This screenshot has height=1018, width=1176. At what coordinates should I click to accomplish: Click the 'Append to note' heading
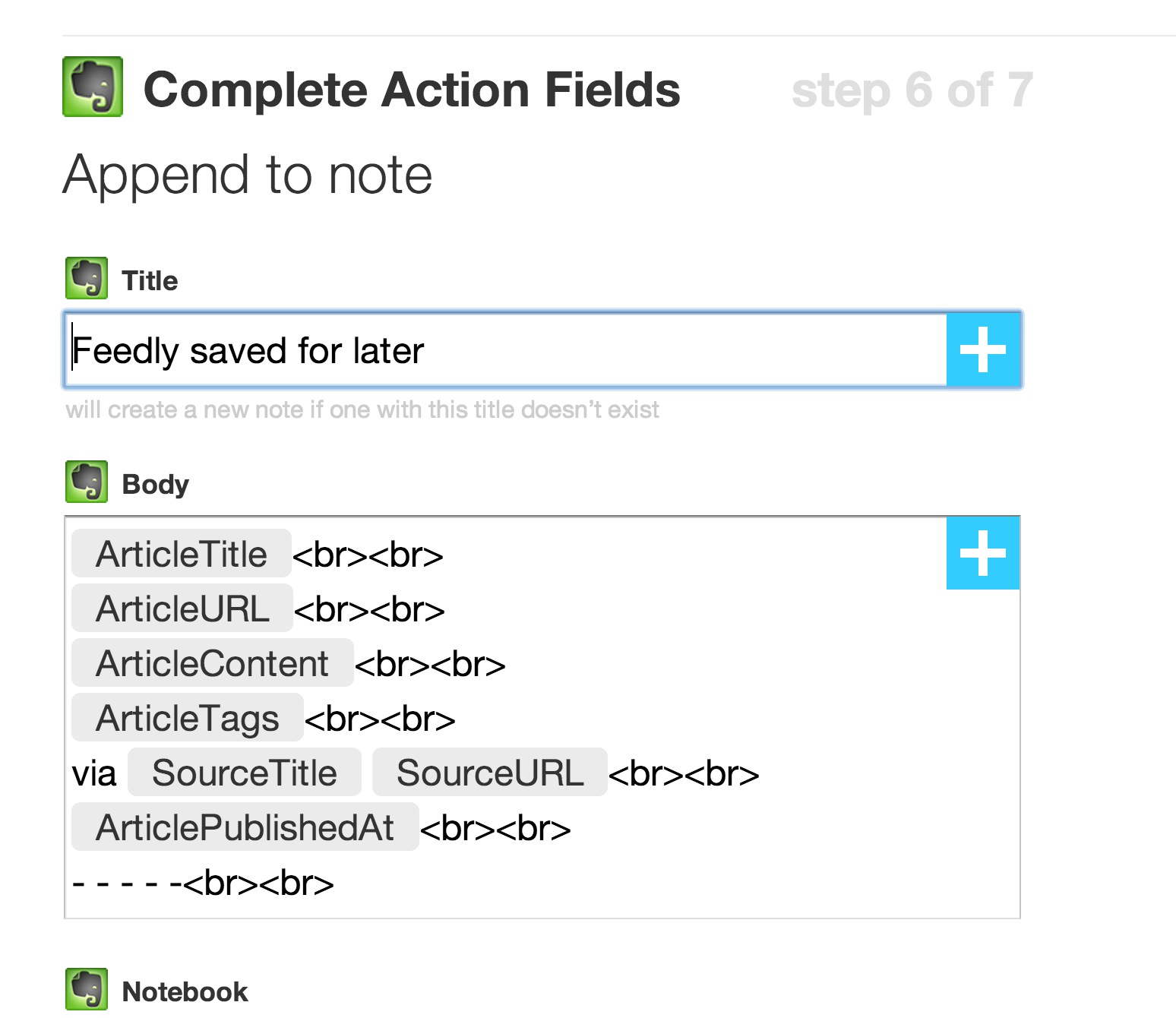pos(248,175)
